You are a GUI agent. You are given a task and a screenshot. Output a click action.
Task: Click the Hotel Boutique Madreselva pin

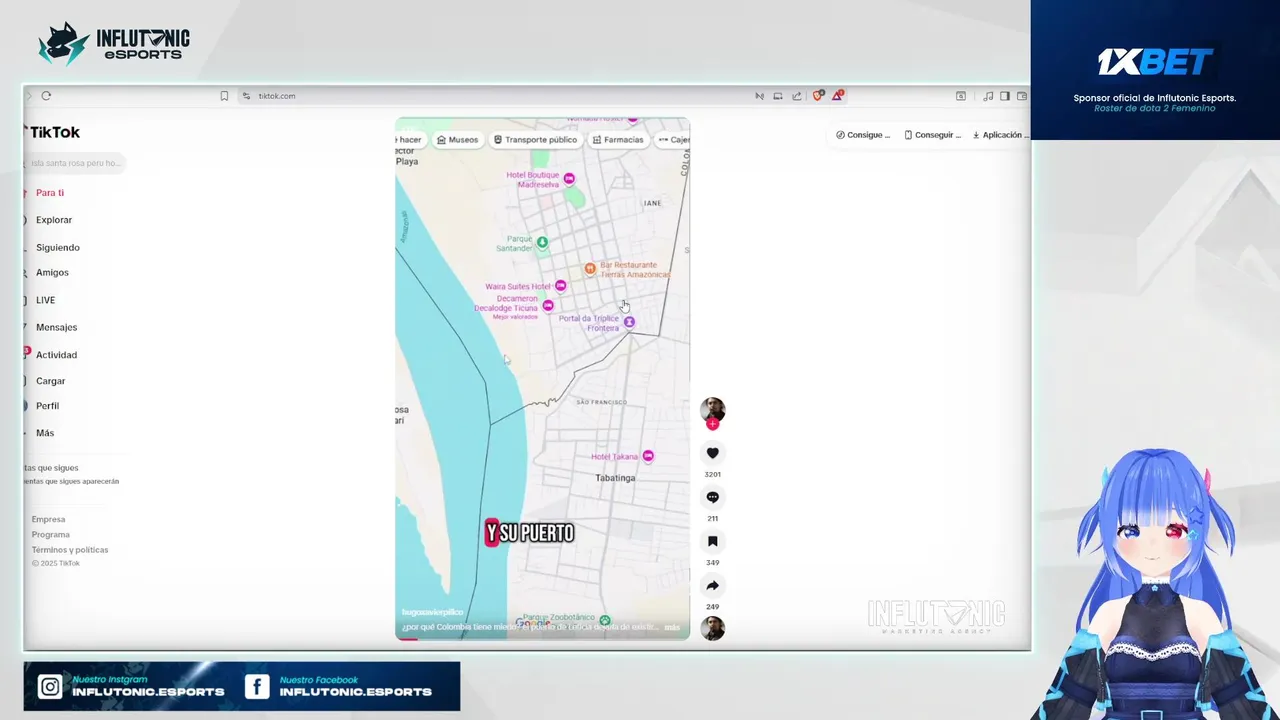[569, 178]
